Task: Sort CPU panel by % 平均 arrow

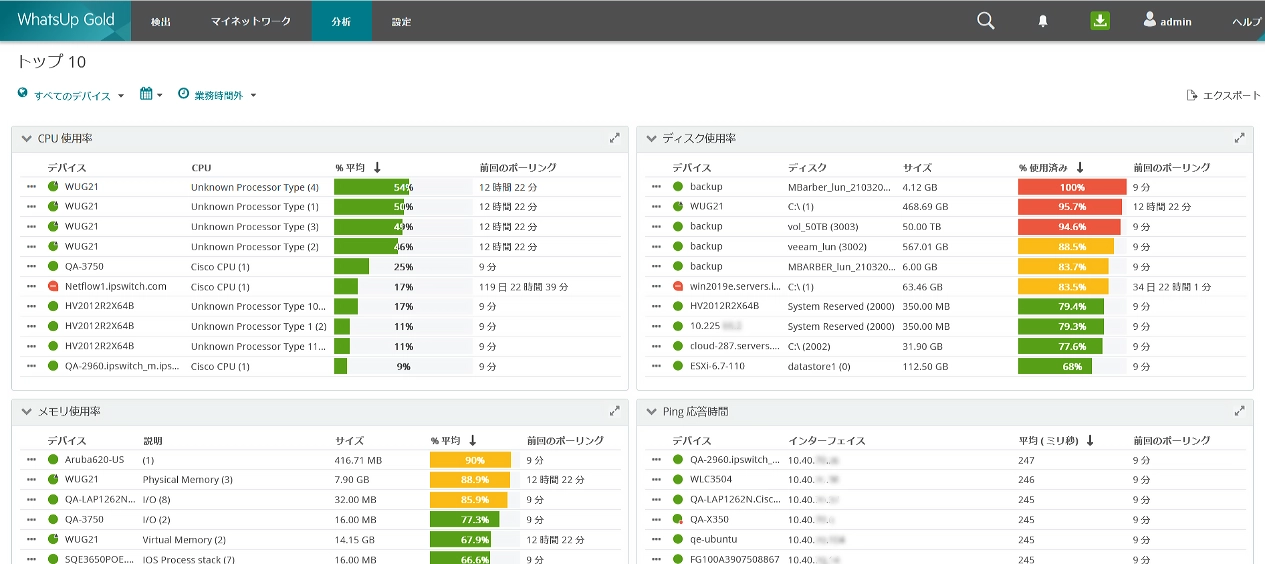Action: 378,168
